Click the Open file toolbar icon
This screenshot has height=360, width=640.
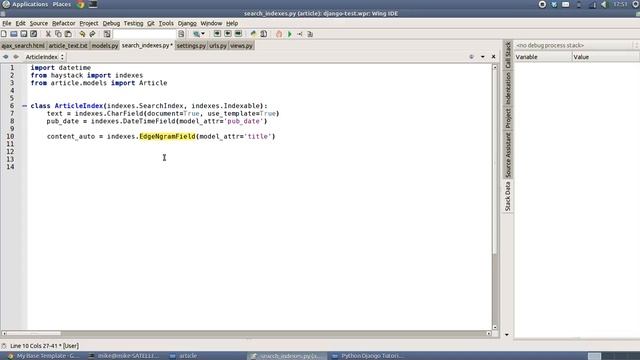(14, 34)
